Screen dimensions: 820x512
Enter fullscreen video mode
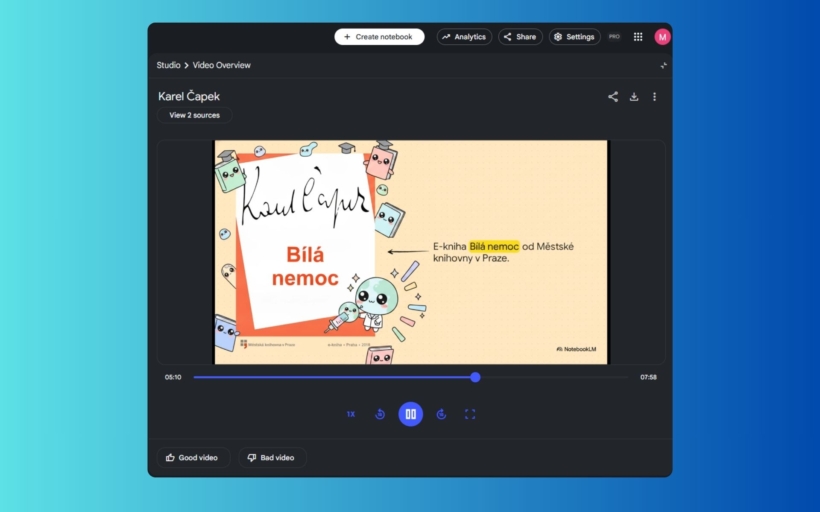pos(470,414)
